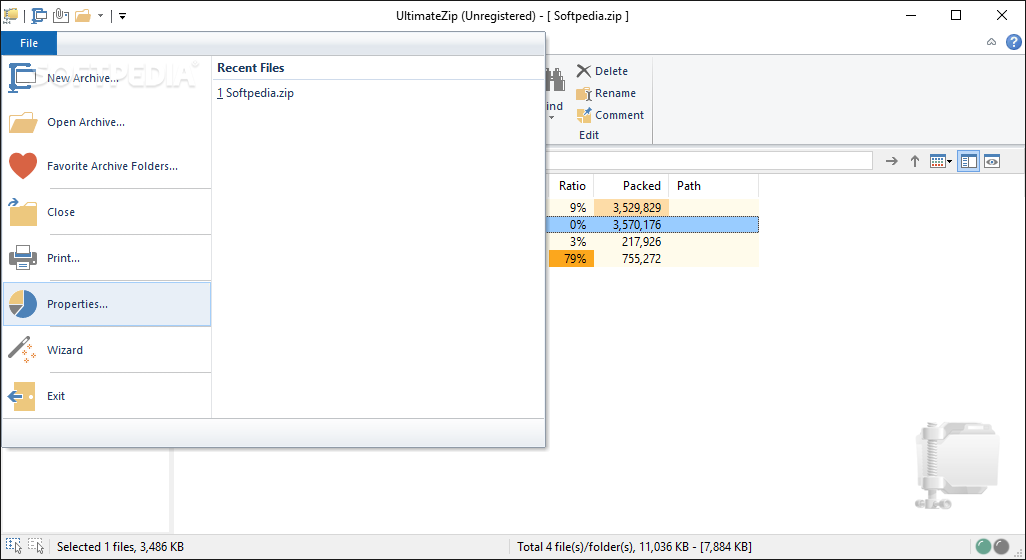Choose Open Archive... from the File menu
This screenshot has width=1026, height=560.
107,122
